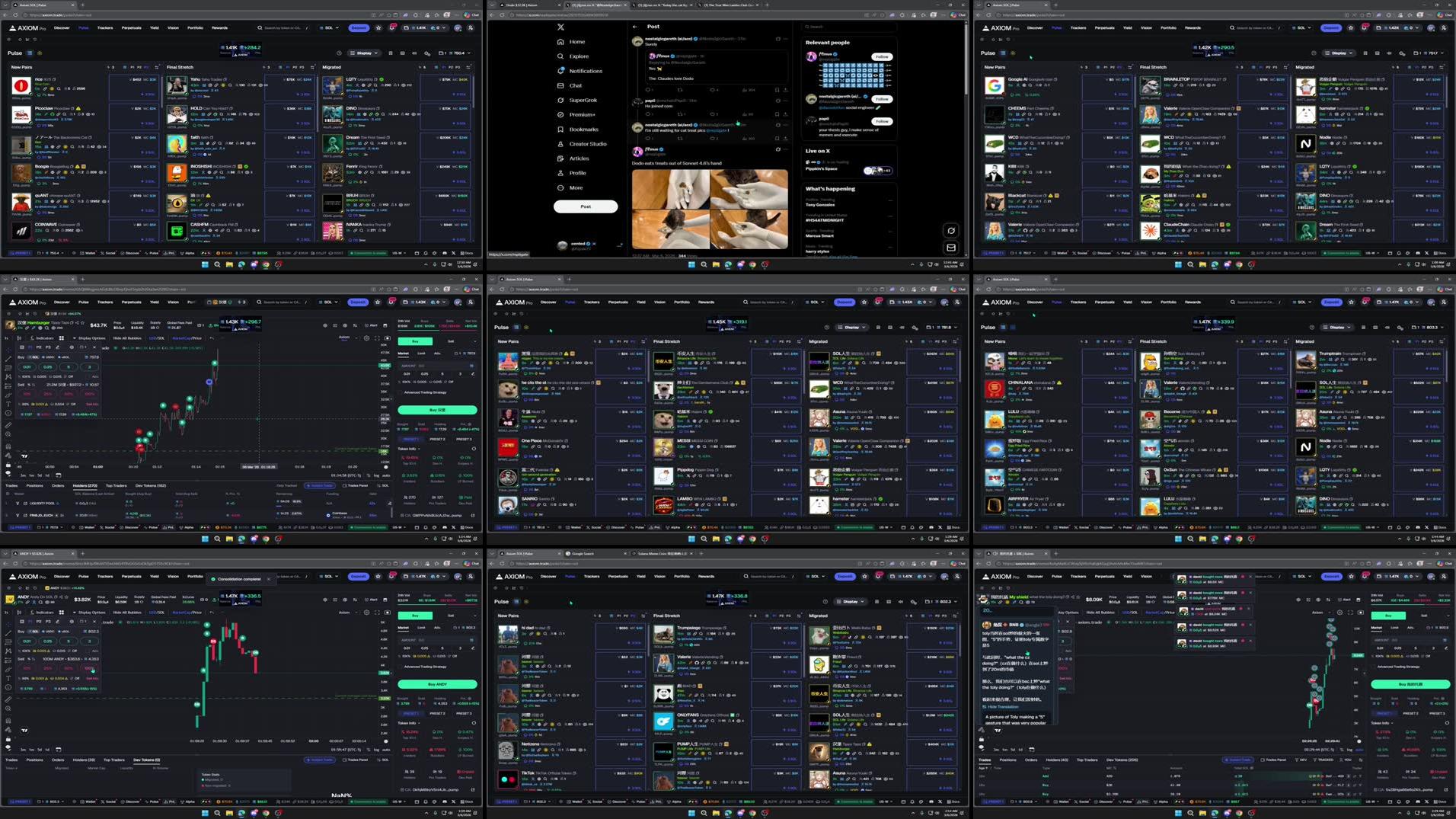This screenshot has height=819, width=1456.
Task: Open Bookmarks in the X sidebar
Action: tap(583, 129)
